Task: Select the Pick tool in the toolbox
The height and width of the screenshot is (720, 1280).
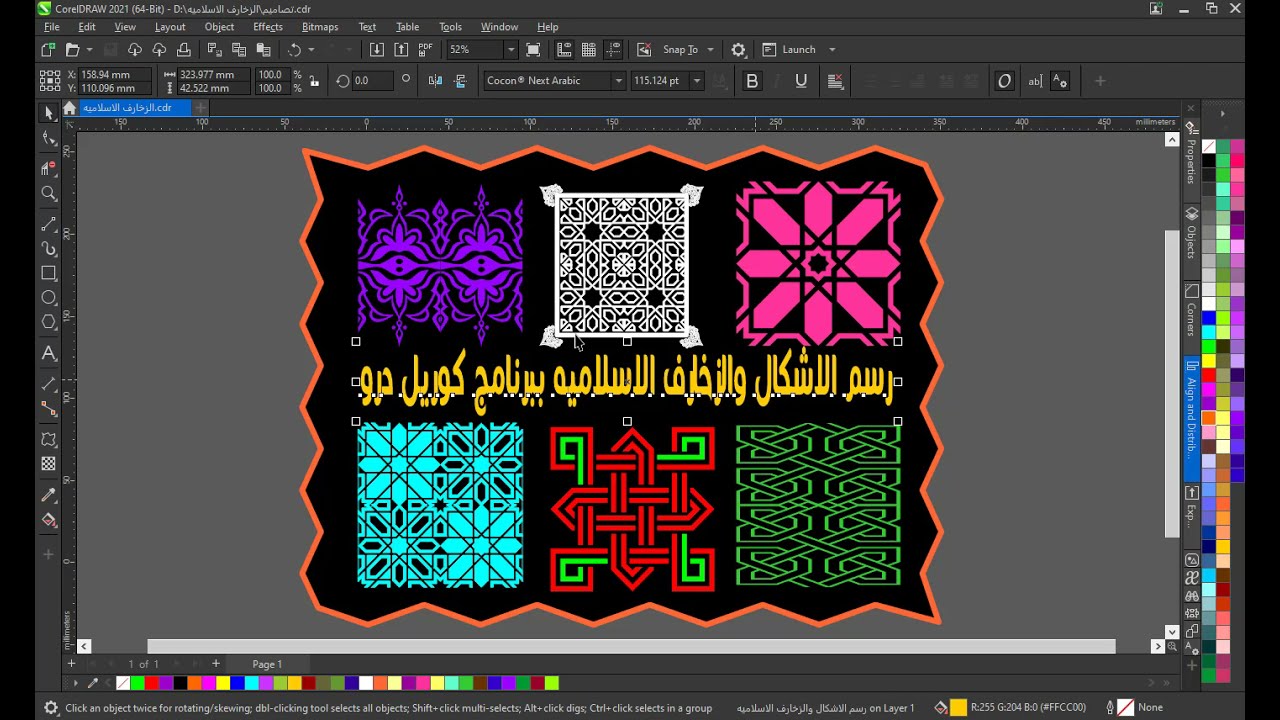Action: click(x=49, y=113)
